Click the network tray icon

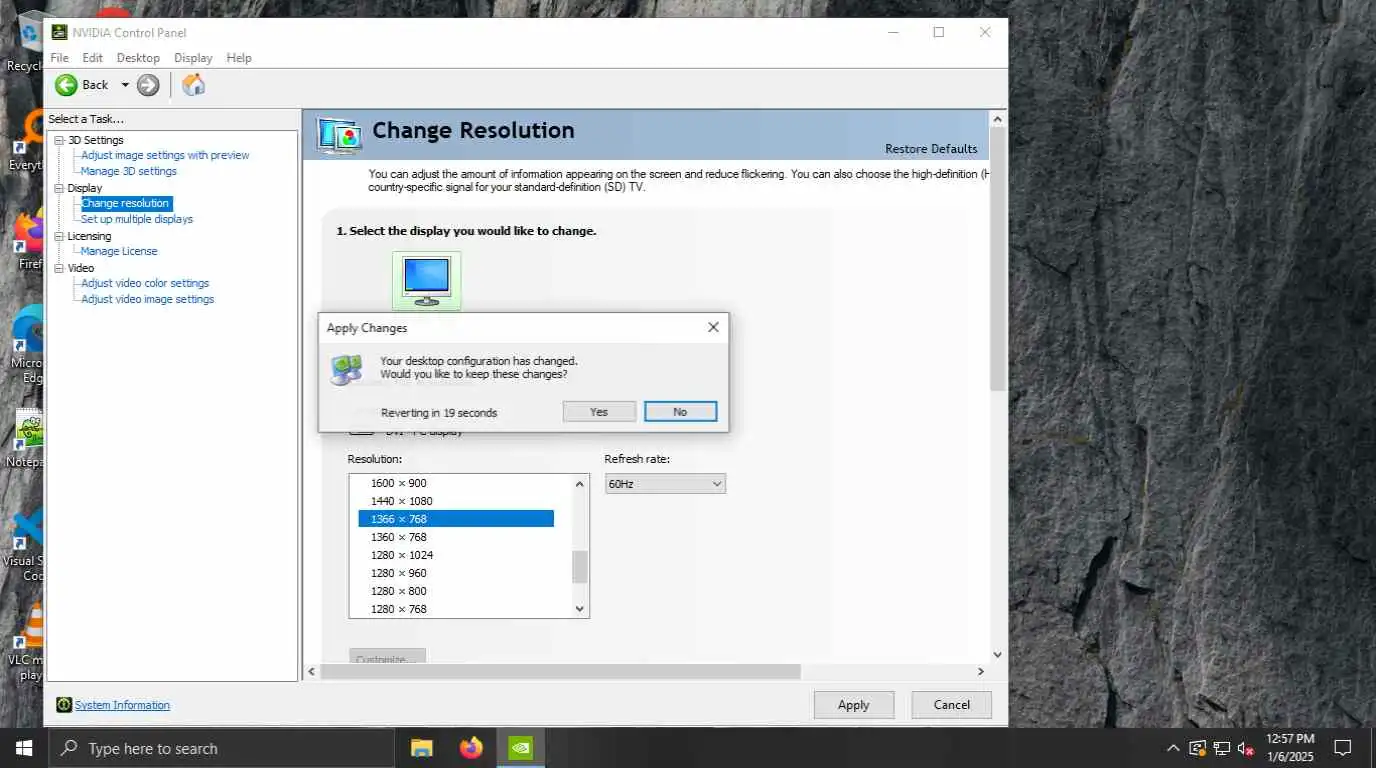1222,748
